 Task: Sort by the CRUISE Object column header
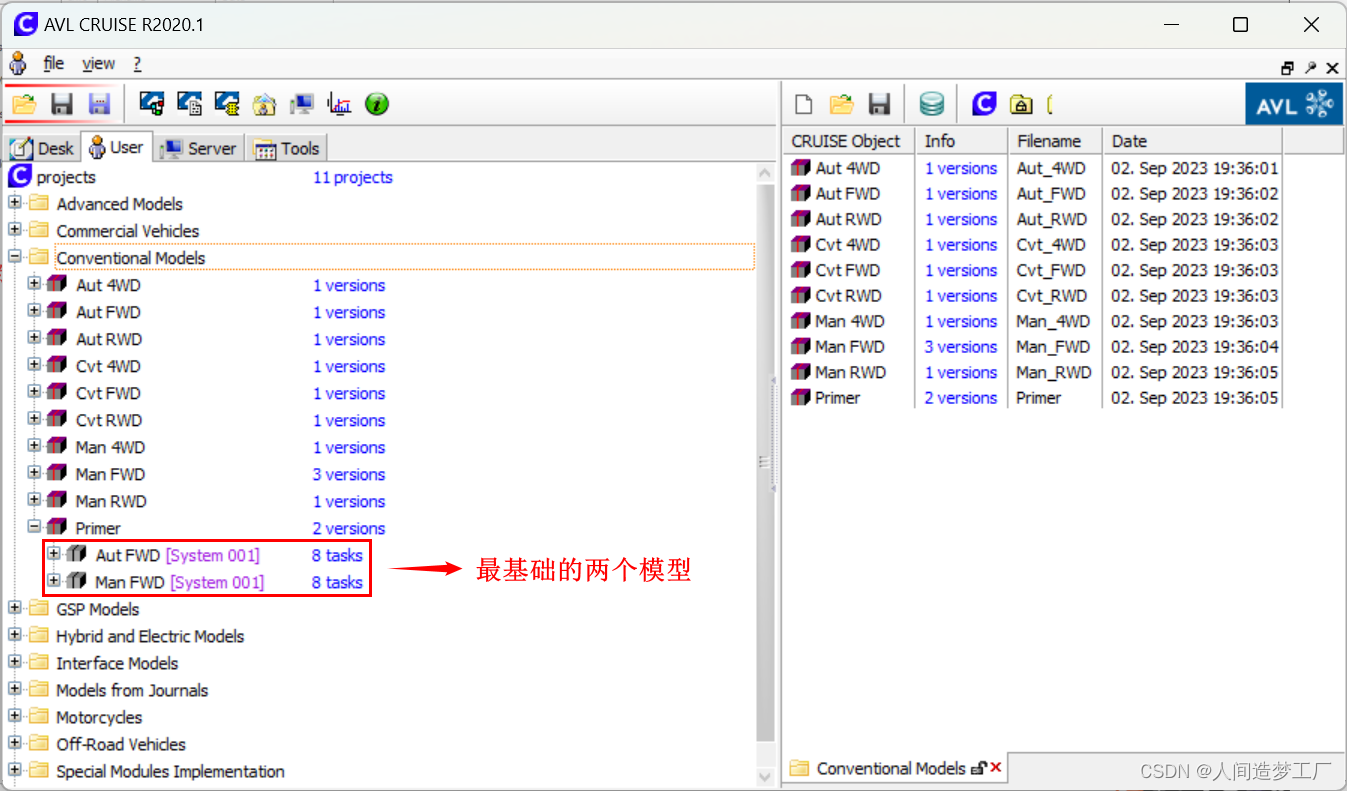pyautogui.click(x=849, y=141)
